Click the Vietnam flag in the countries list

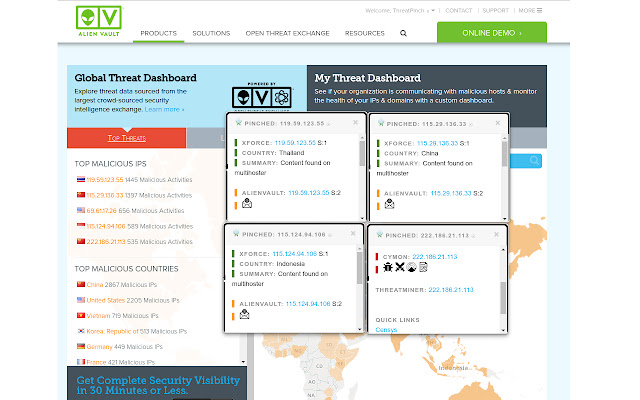tap(81, 315)
